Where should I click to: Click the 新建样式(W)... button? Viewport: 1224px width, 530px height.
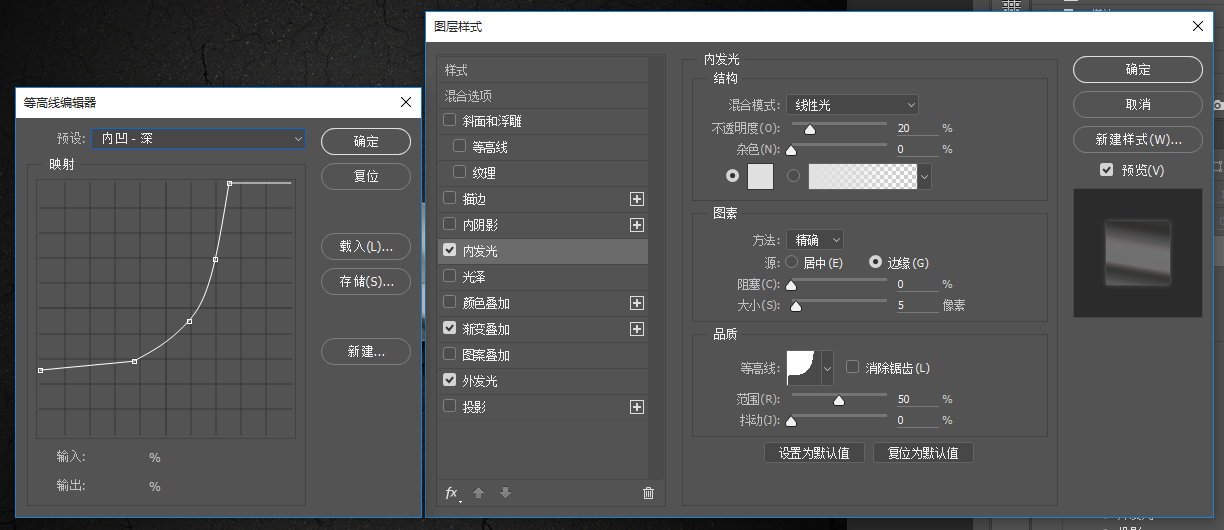pos(1138,139)
